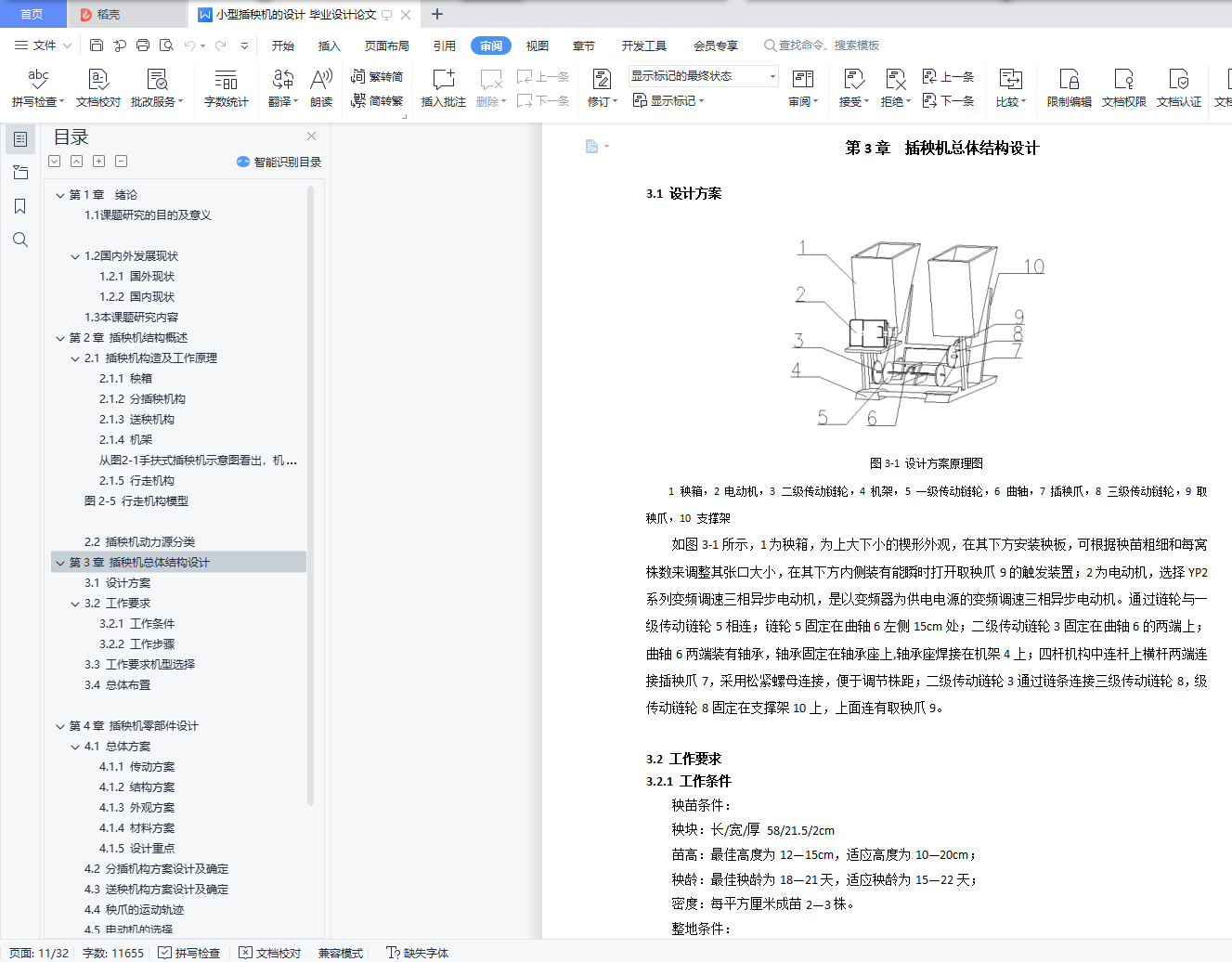The width and height of the screenshot is (1232, 962).
Task: Open a new tab with plus button
Action: (437, 14)
